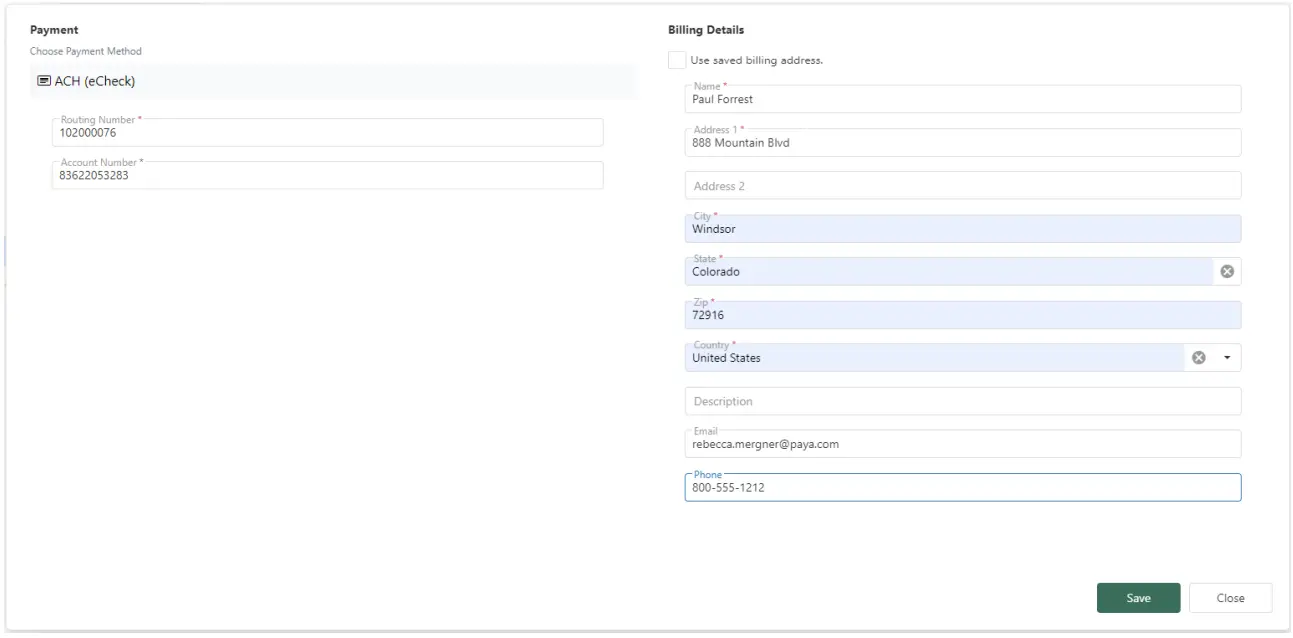Click the Close button
This screenshot has width=1293, height=638.
point(1229,597)
